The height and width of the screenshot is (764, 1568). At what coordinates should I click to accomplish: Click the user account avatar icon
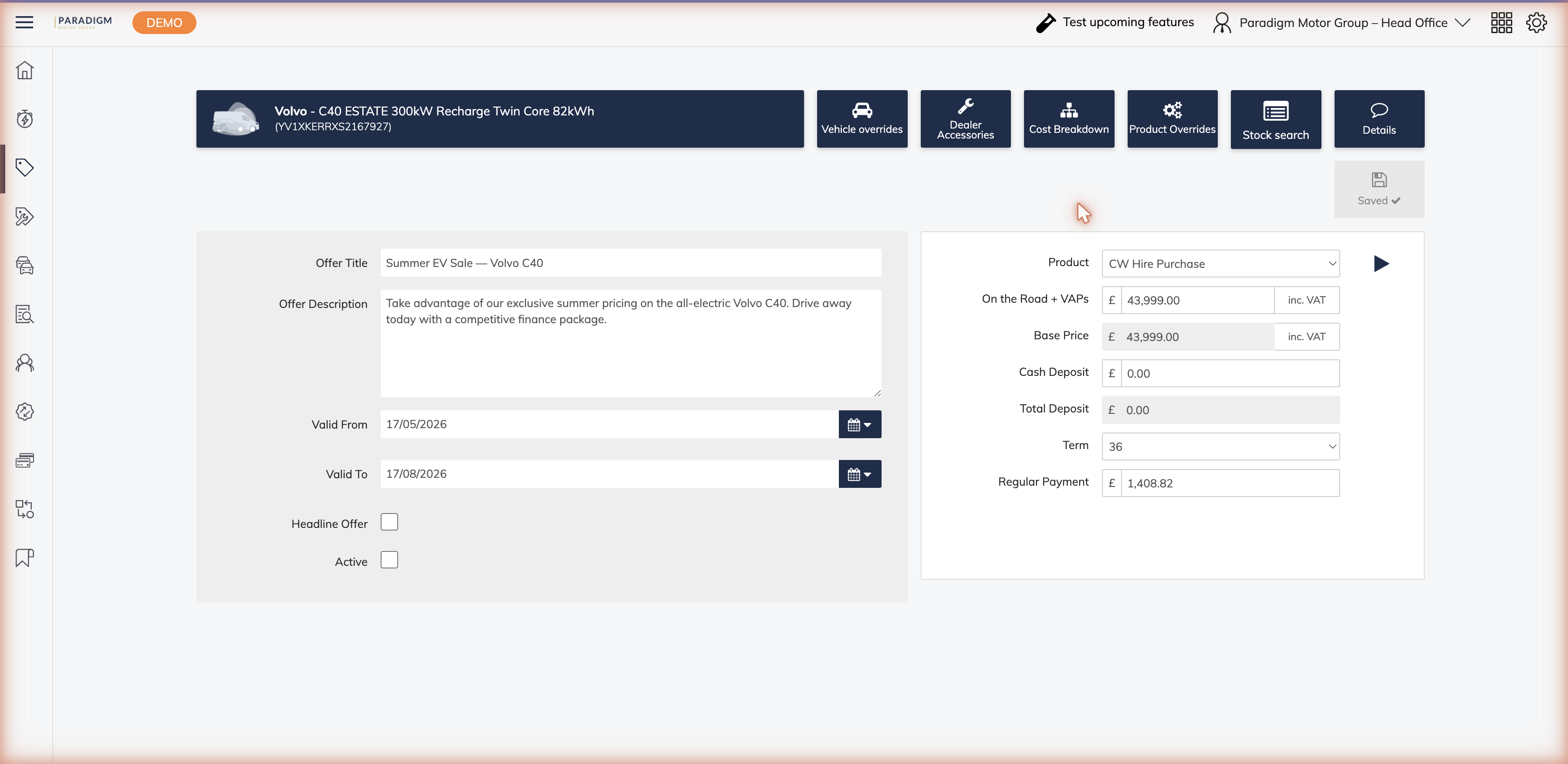click(1222, 23)
